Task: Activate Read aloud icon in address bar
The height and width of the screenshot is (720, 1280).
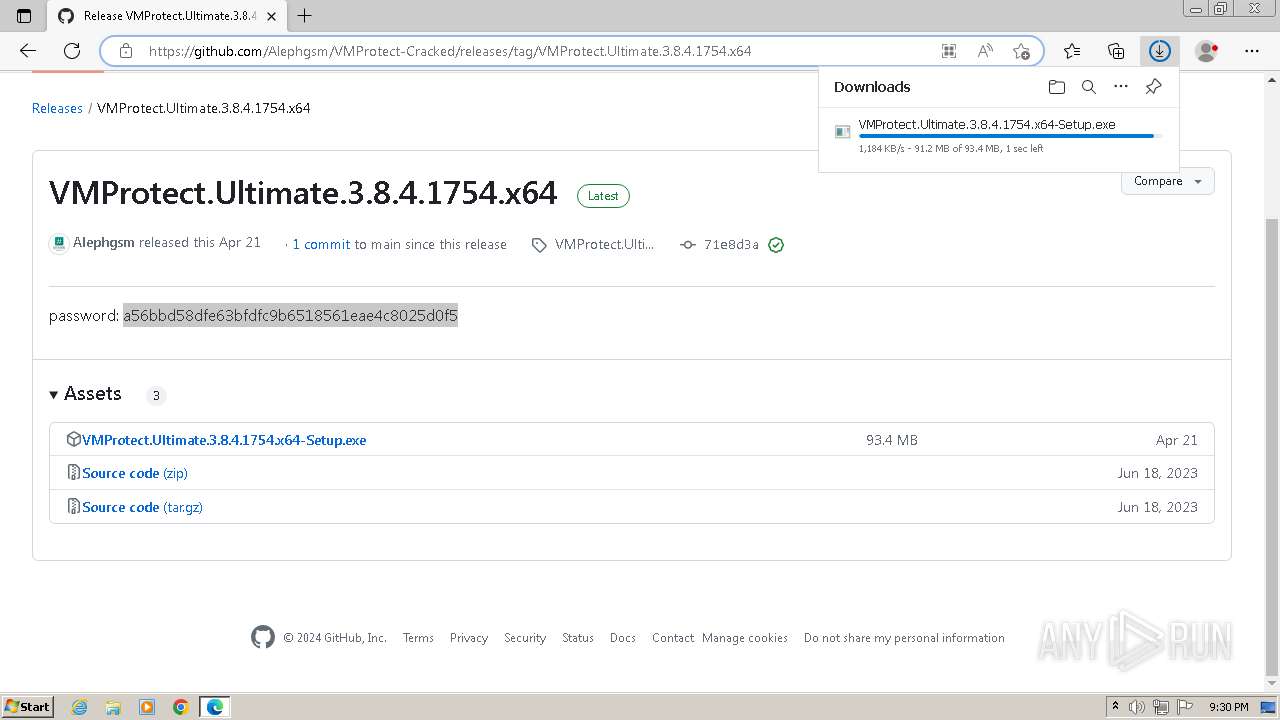Action: [985, 51]
